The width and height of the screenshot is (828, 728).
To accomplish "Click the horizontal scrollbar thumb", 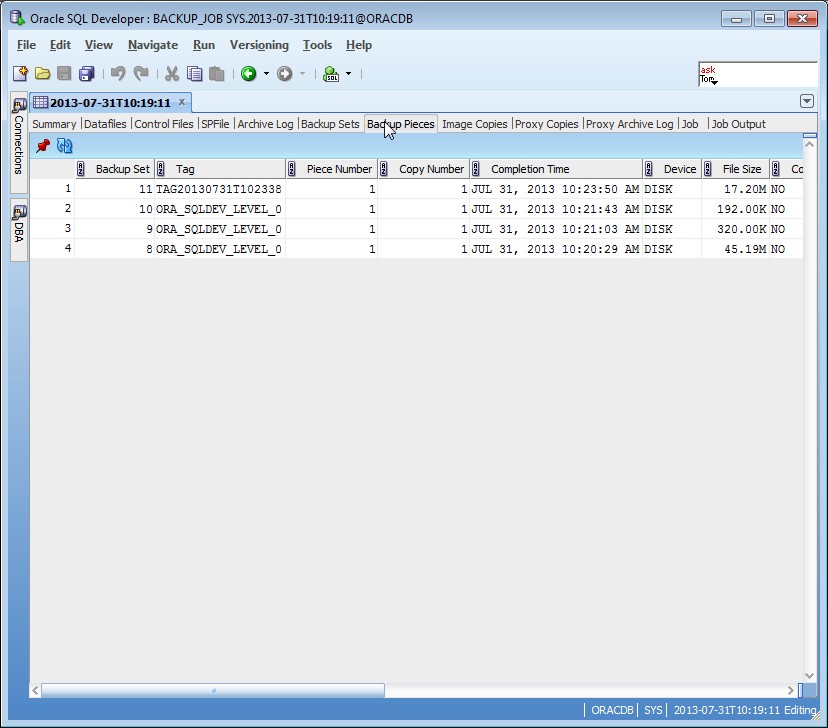I will tap(213, 690).
